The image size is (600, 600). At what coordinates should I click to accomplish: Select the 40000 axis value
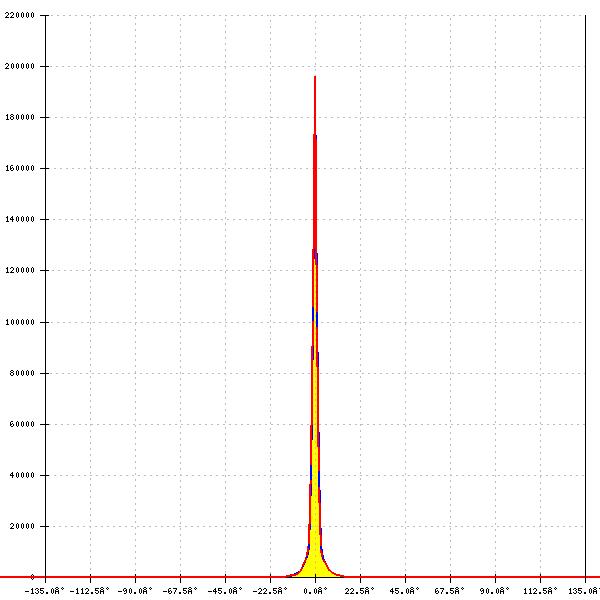click(x=22, y=475)
